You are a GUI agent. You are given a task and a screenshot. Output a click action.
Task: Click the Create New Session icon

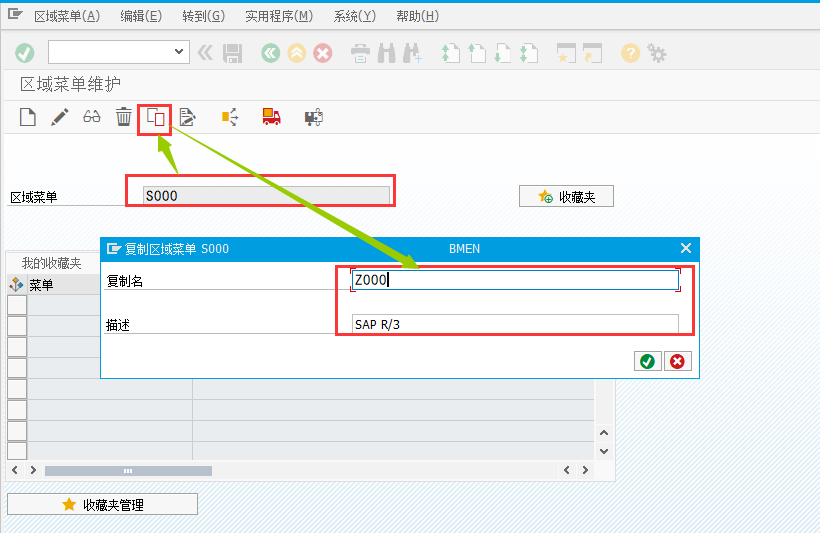[566, 53]
